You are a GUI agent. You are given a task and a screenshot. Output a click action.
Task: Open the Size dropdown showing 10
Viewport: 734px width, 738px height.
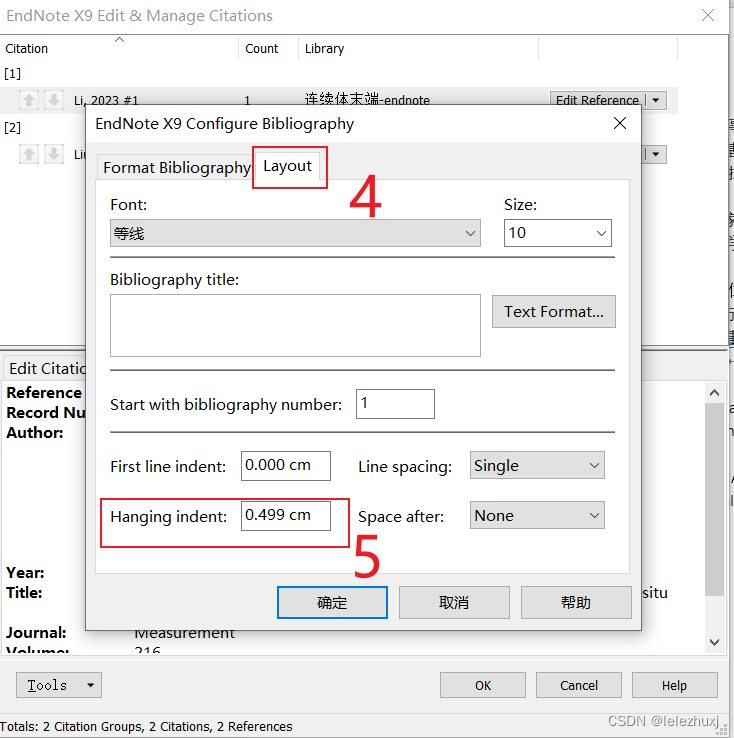pyautogui.click(x=558, y=233)
